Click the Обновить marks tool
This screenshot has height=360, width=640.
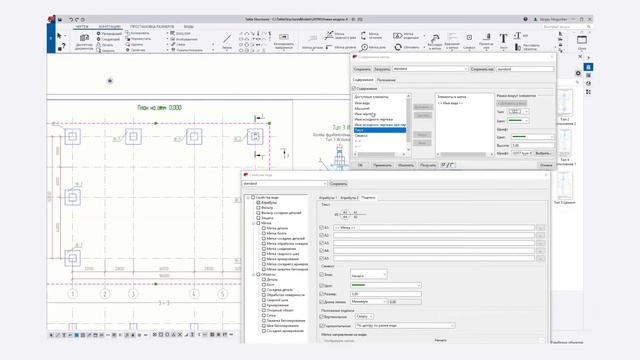(407, 47)
